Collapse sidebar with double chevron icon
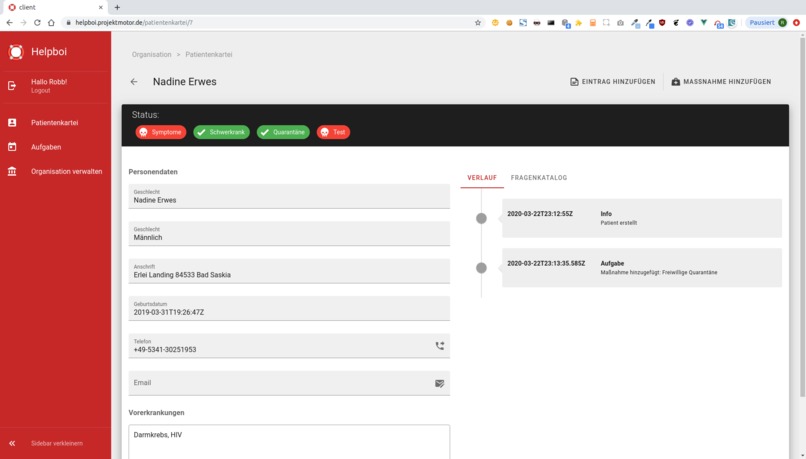 click(12, 443)
